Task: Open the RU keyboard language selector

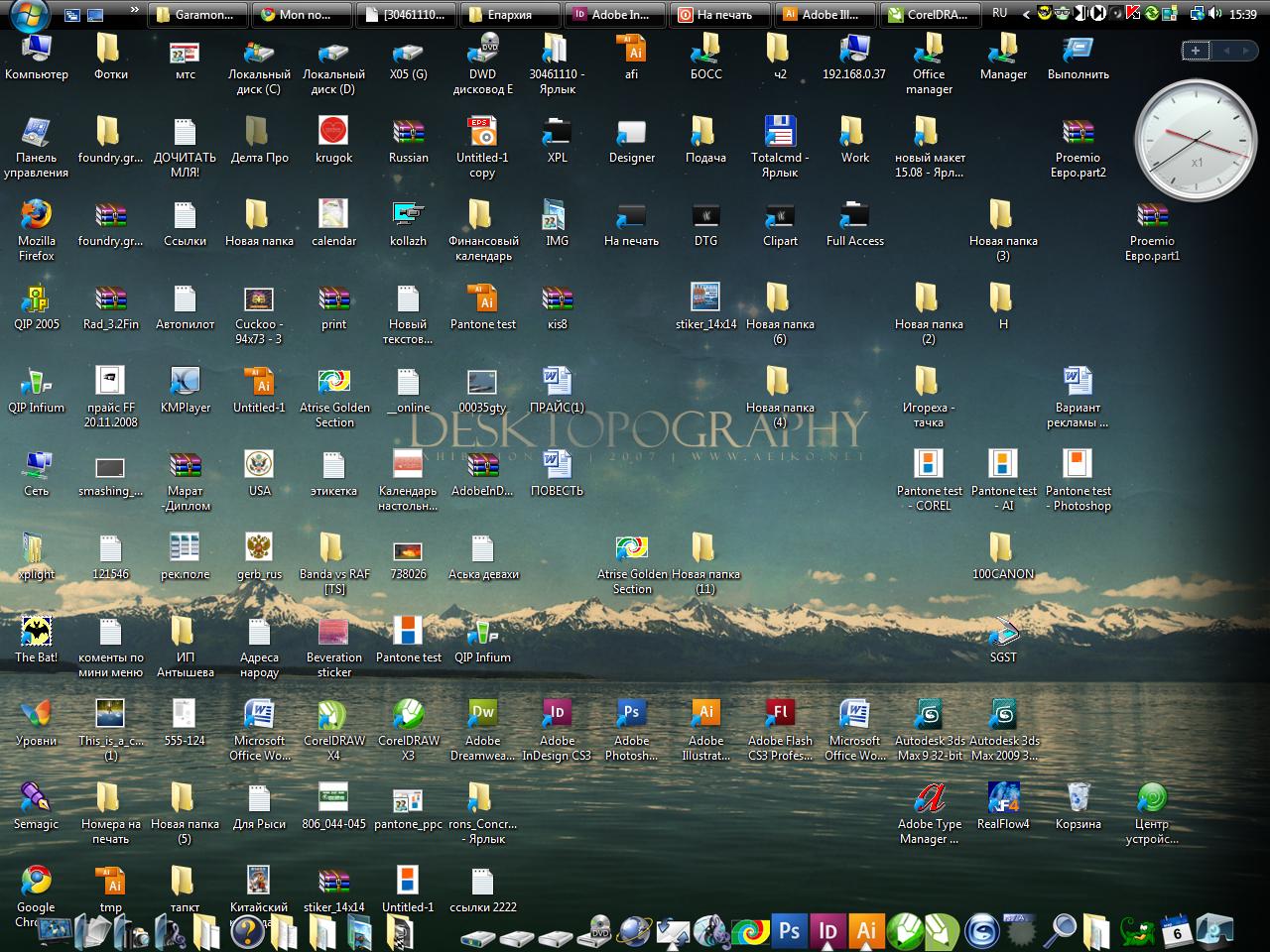Action: click(999, 14)
